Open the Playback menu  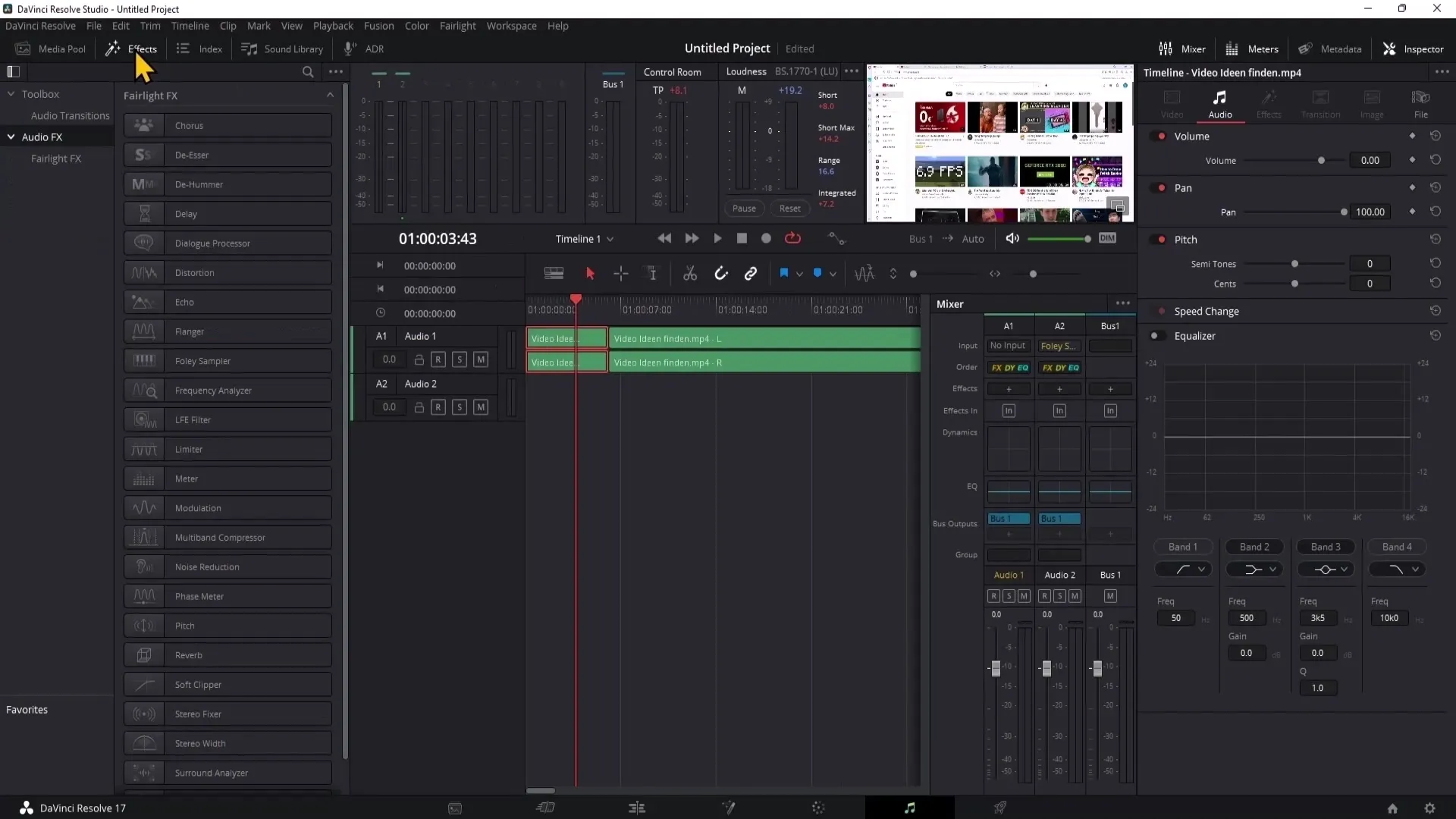point(333,25)
